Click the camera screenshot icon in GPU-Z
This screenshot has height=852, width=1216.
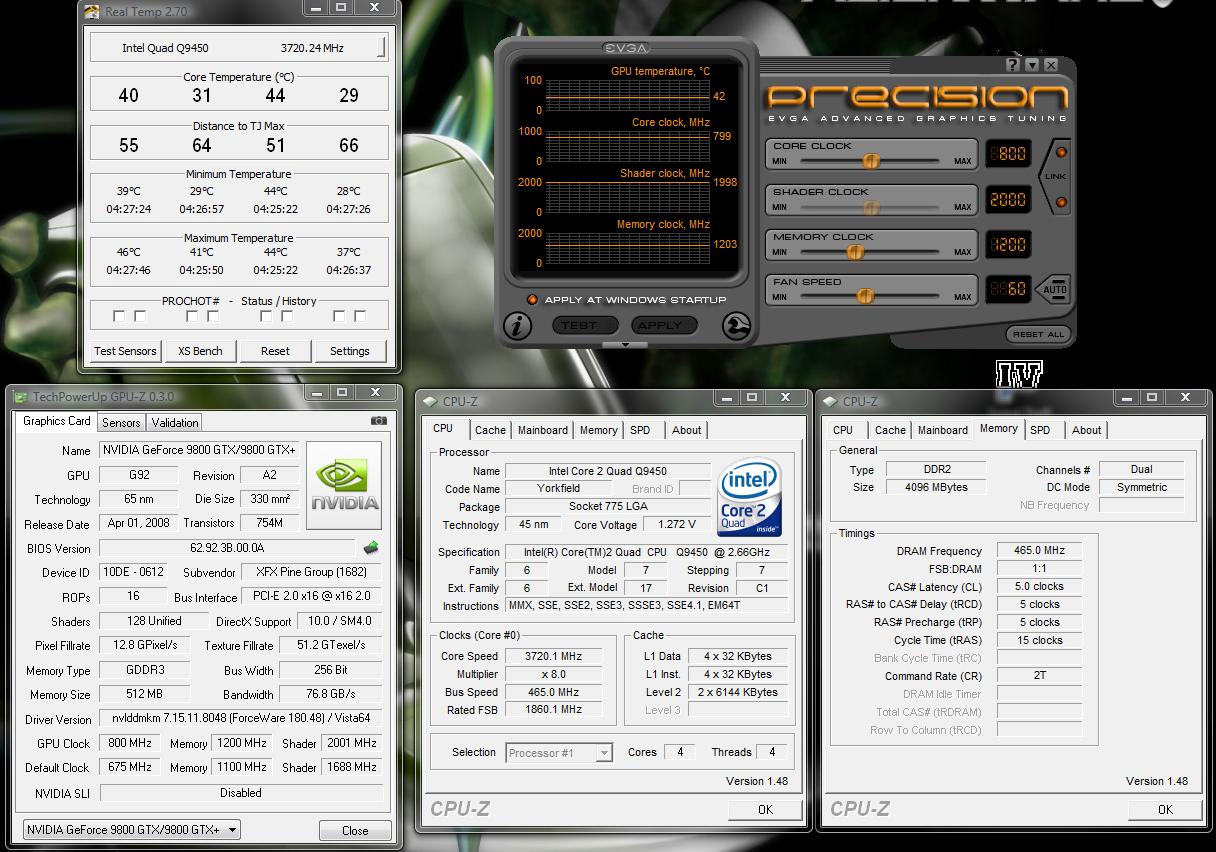click(x=378, y=421)
